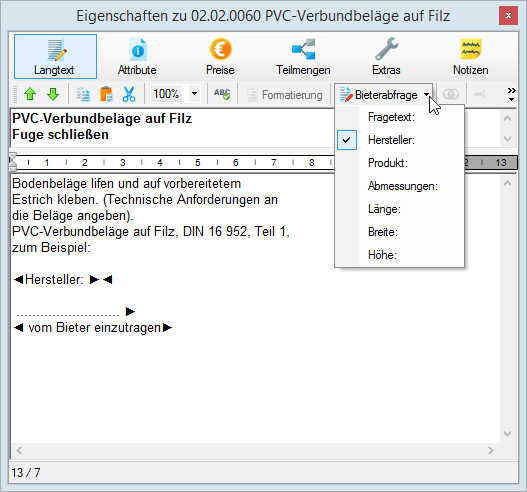
Task: Click the line mentioning DIN 16 952
Action: coord(151,232)
